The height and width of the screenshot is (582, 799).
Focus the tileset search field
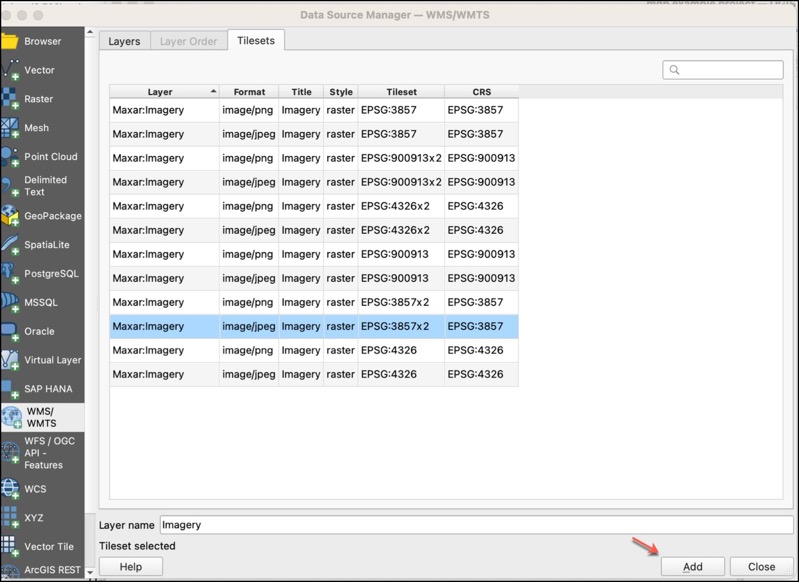pyautogui.click(x=723, y=70)
